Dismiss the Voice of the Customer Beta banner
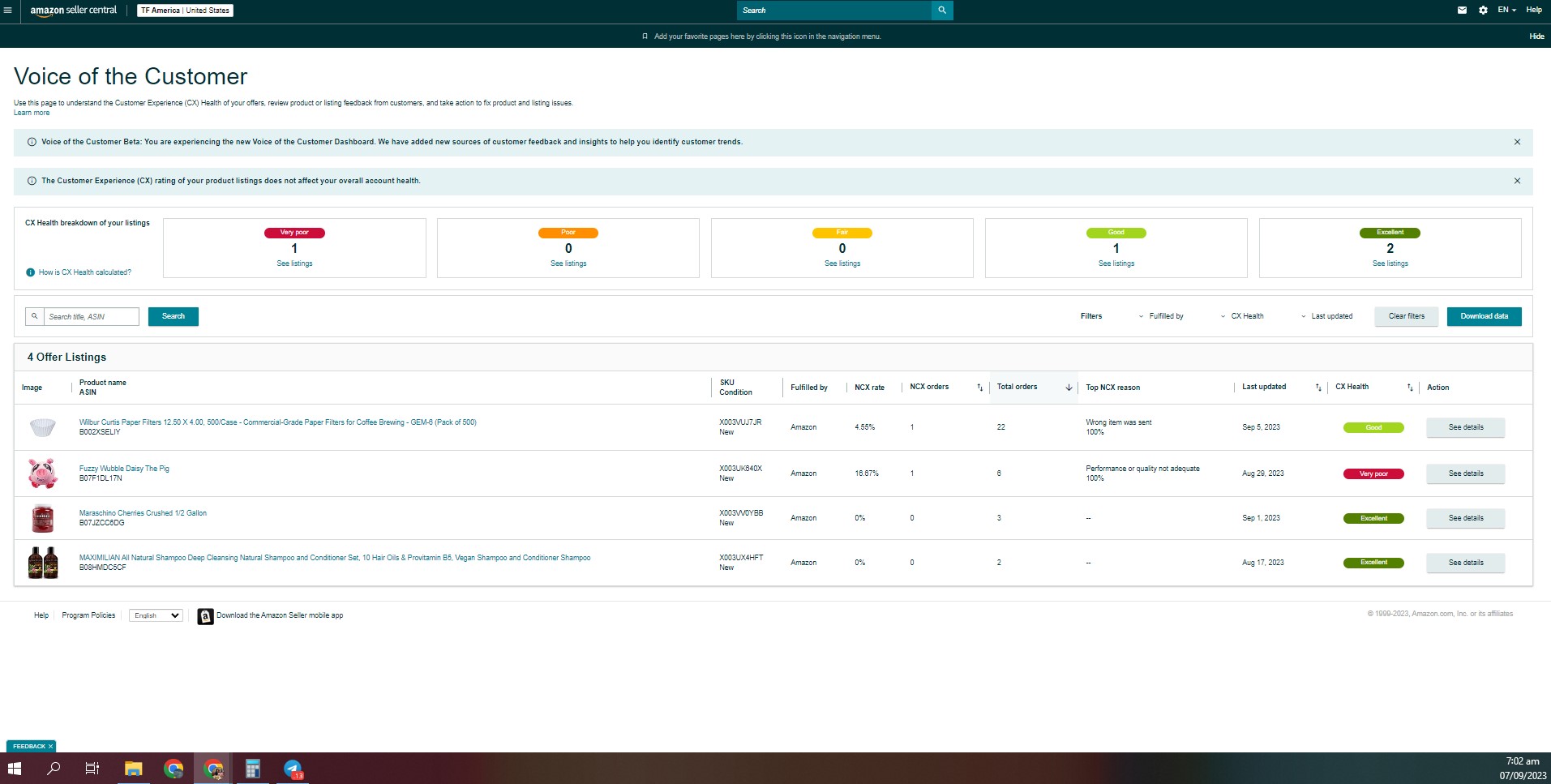The width and height of the screenshot is (1551, 784). tap(1517, 142)
